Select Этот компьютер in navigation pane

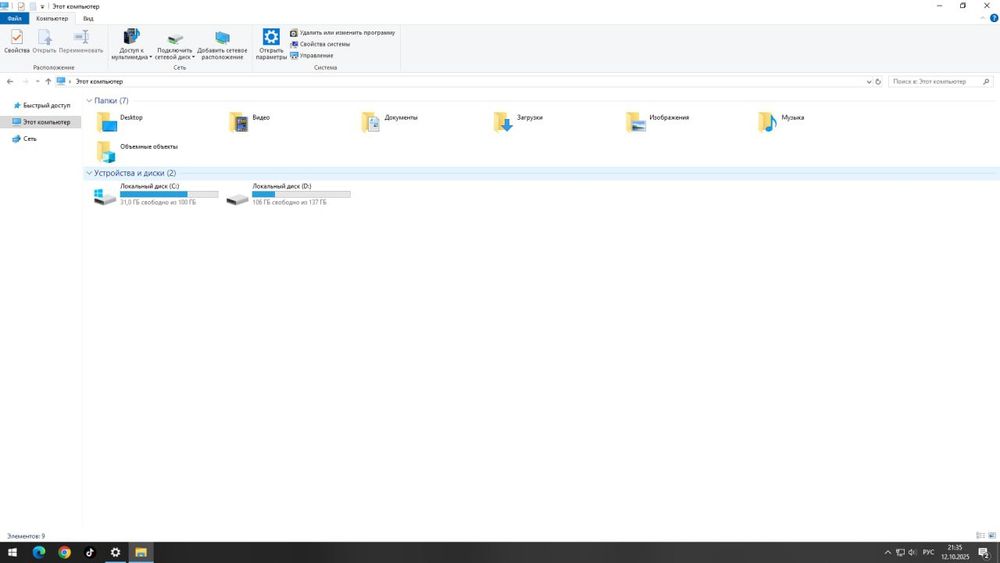click(41, 122)
